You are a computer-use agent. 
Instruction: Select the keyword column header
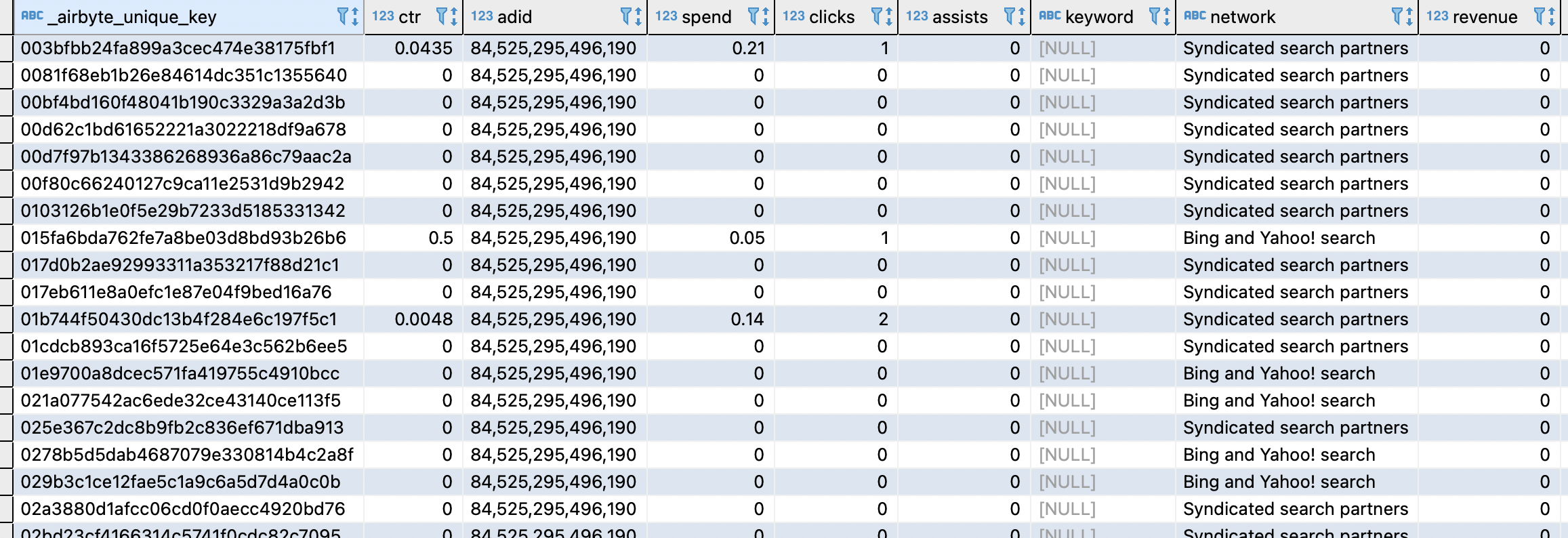[x=1103, y=17]
